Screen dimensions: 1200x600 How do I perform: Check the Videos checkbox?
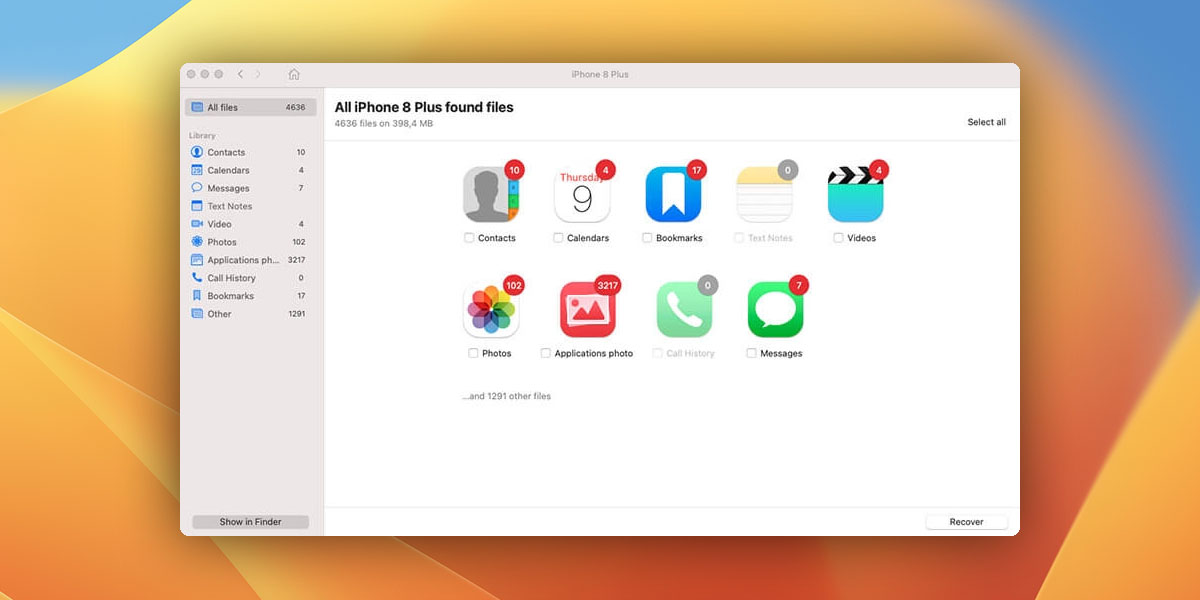(x=838, y=238)
